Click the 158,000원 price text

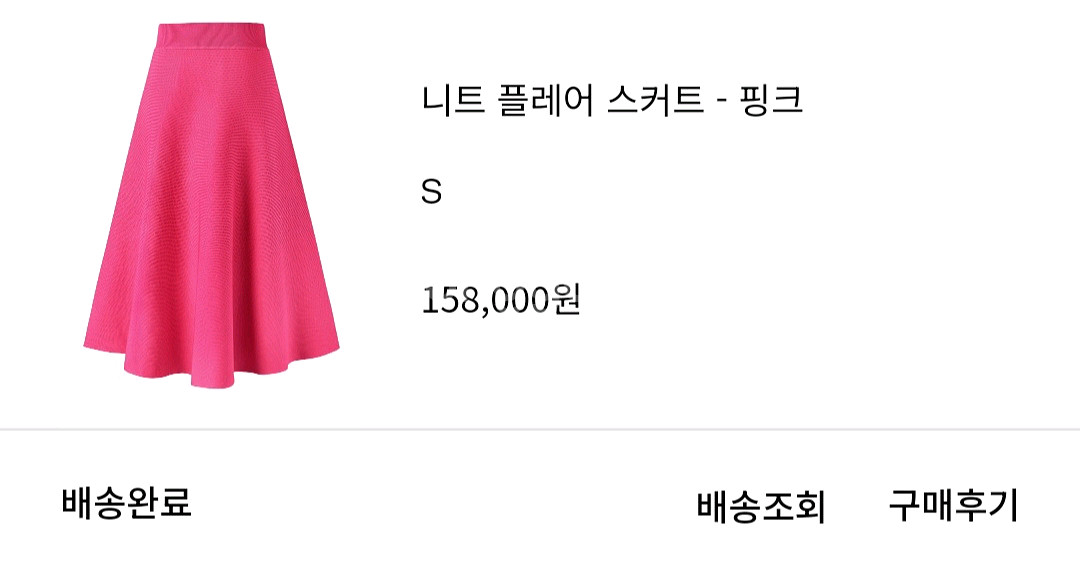[501, 300]
